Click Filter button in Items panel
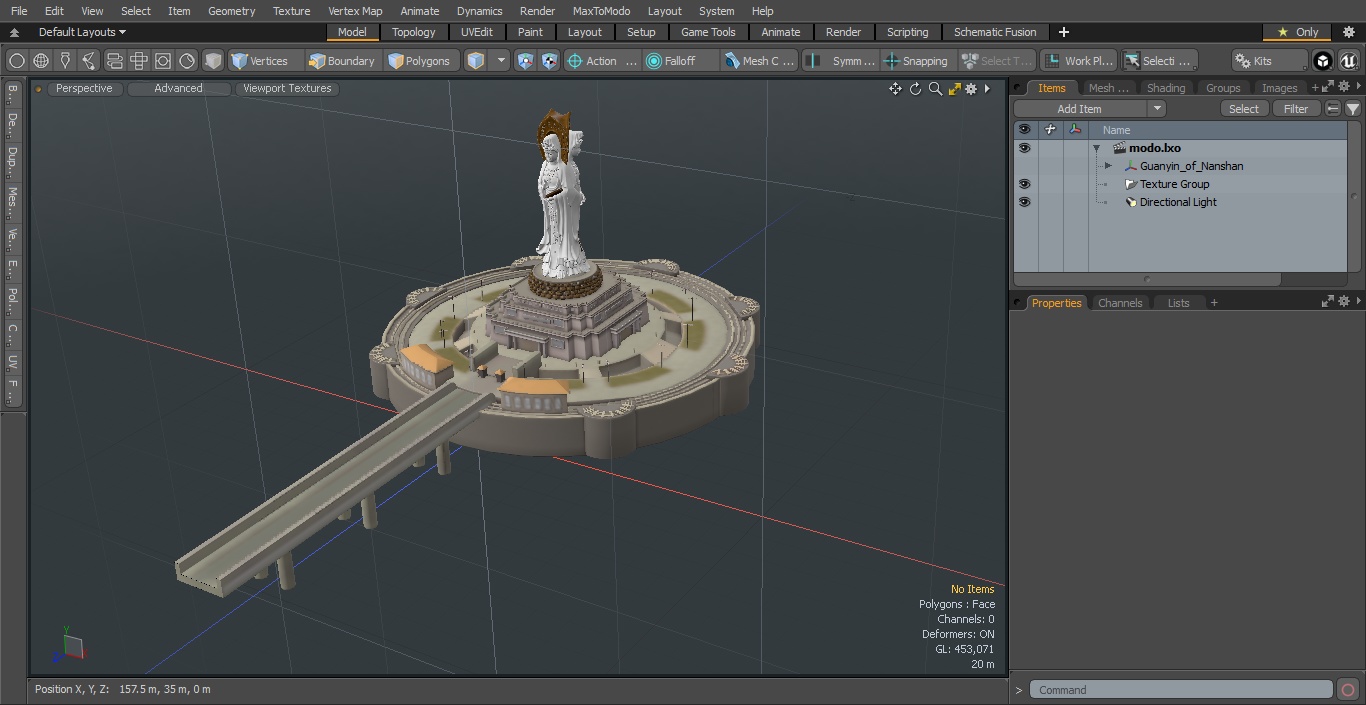The width and height of the screenshot is (1366, 705). (1296, 109)
